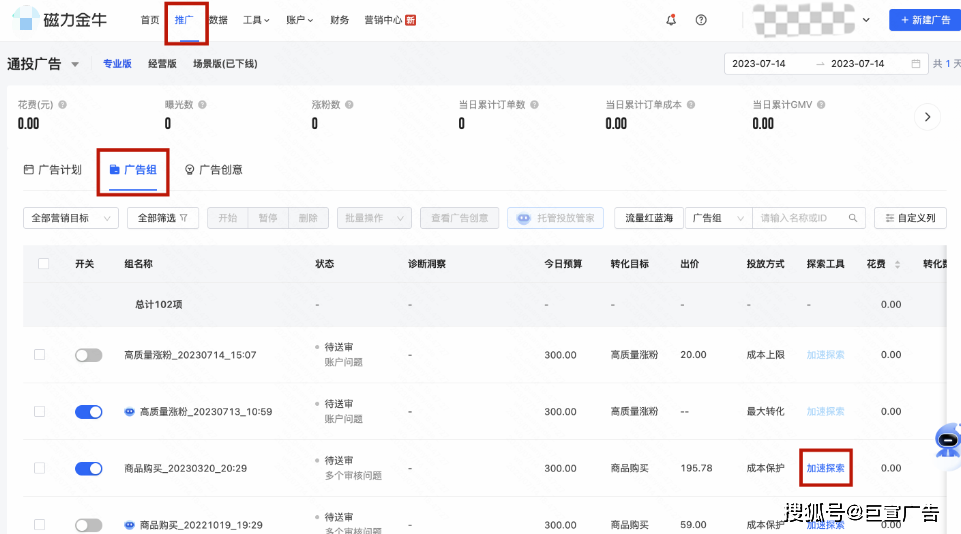Screen dimensions: 961x534
Task: Open 批量操作 dropdown
Action: (x=374, y=218)
